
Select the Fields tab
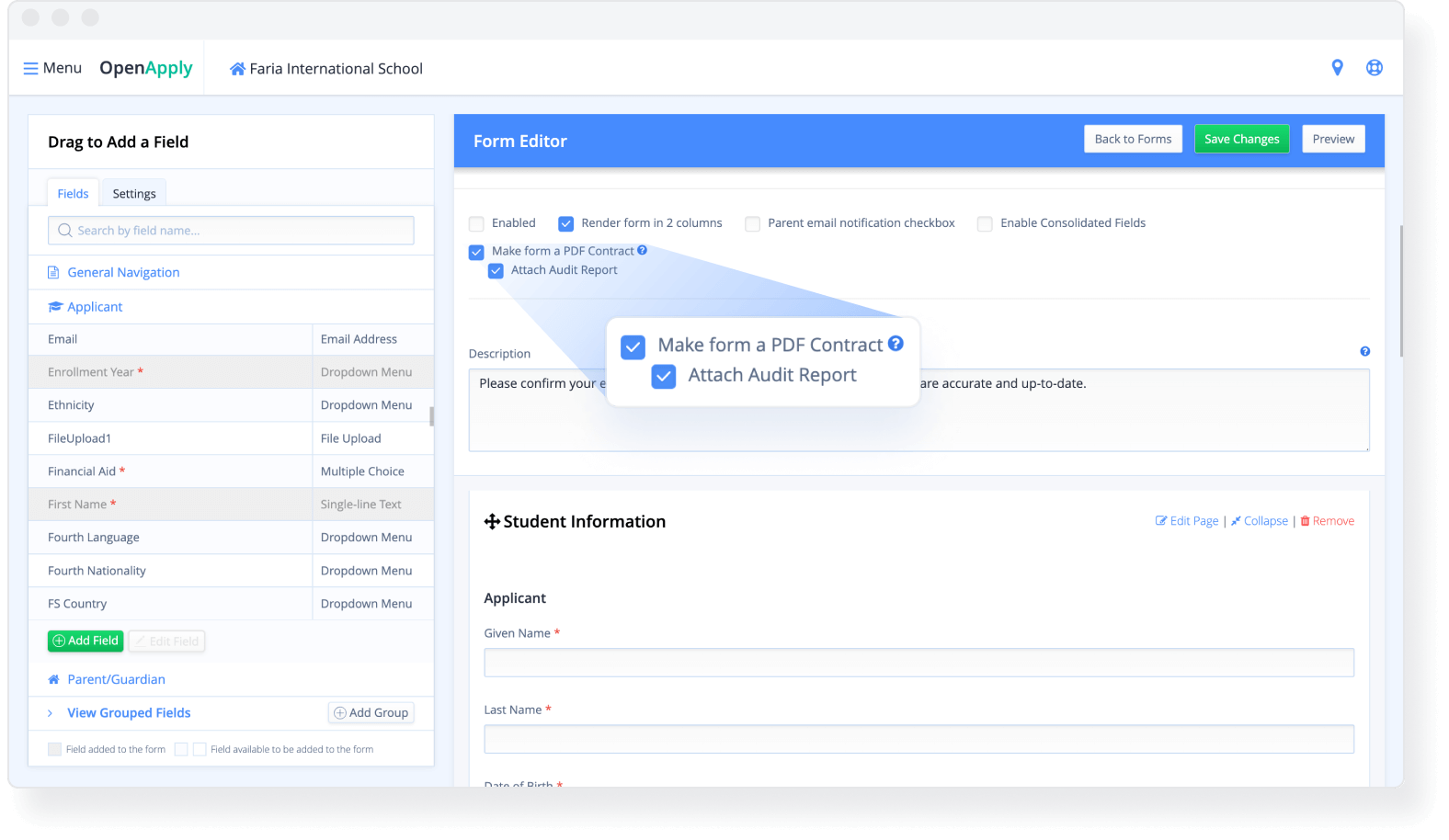click(x=73, y=194)
